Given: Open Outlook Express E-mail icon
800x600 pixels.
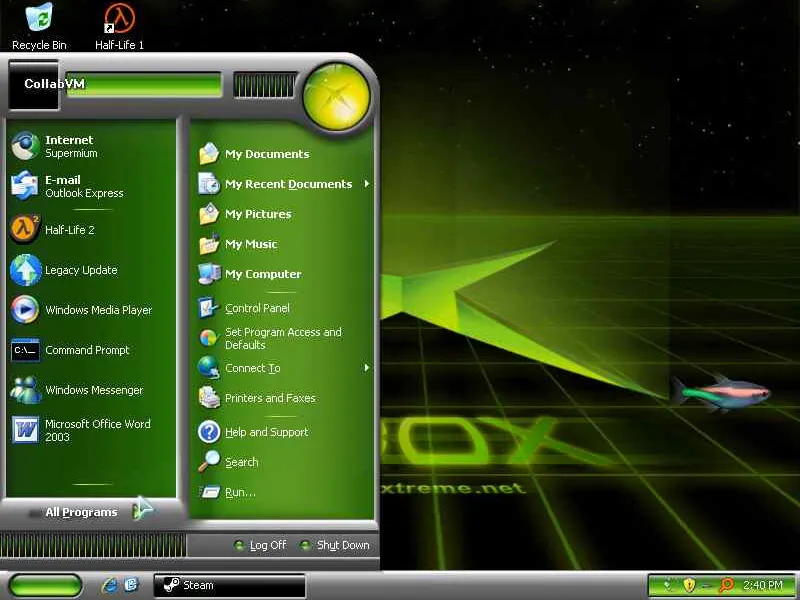Looking at the screenshot, I should (25, 186).
